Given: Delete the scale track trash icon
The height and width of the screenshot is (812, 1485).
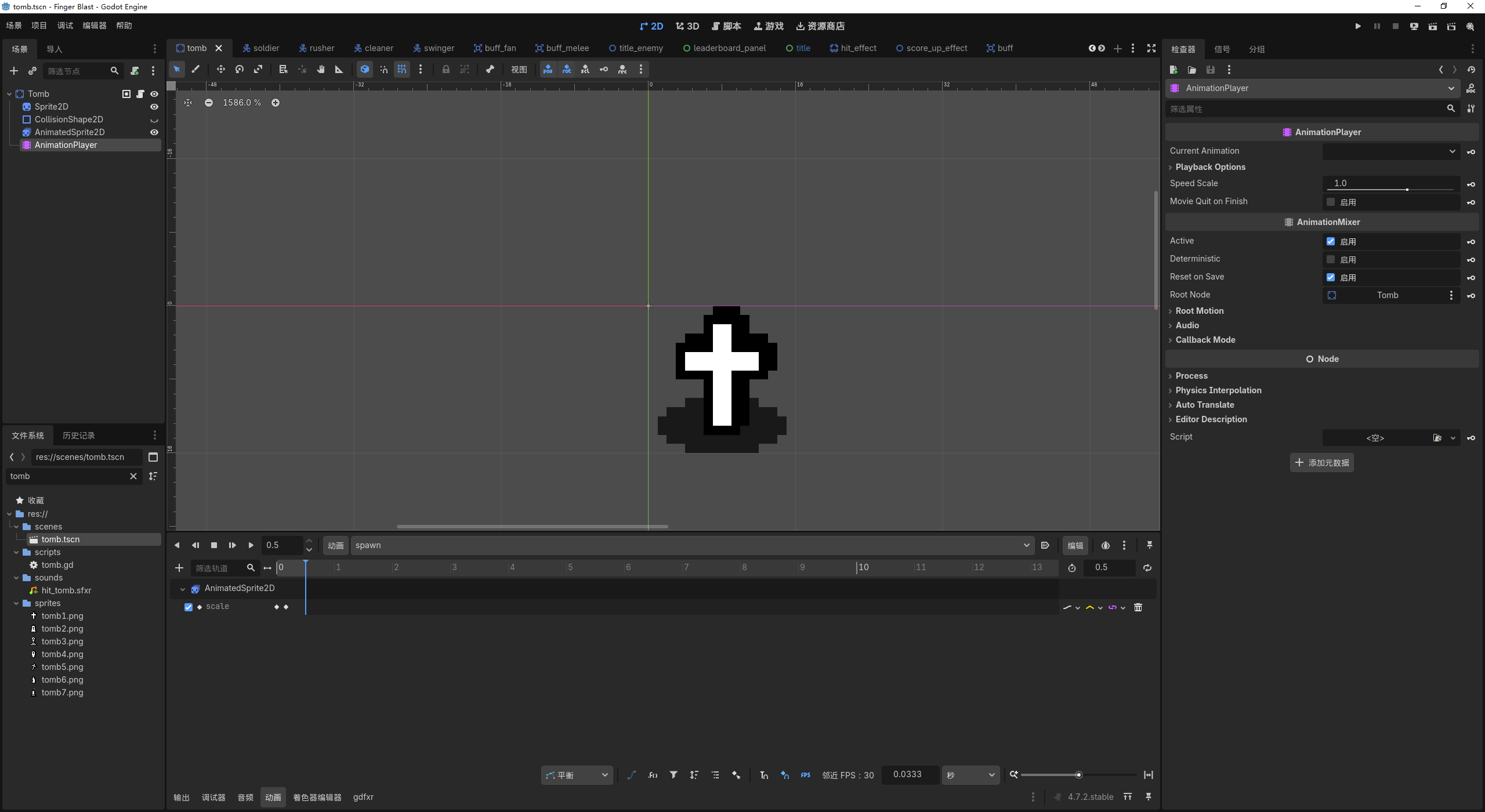Looking at the screenshot, I should 1138,607.
